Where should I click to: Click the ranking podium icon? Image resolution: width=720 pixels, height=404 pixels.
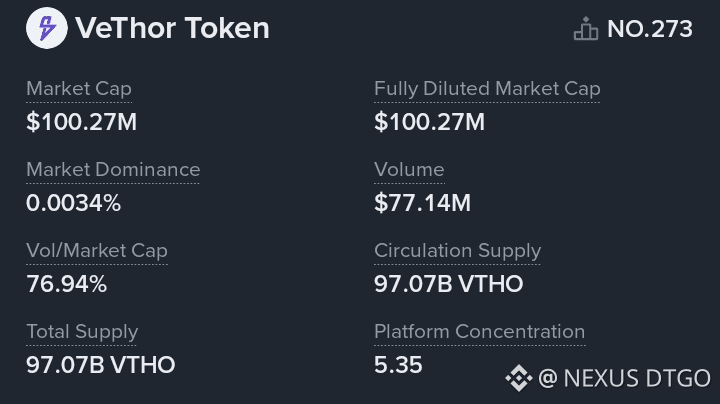tap(585, 29)
